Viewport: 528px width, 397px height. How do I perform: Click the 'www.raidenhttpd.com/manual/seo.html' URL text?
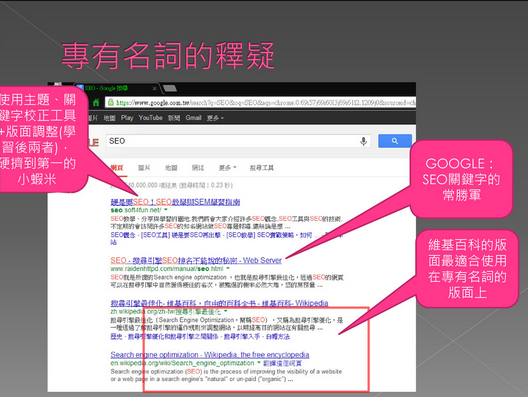167,269
